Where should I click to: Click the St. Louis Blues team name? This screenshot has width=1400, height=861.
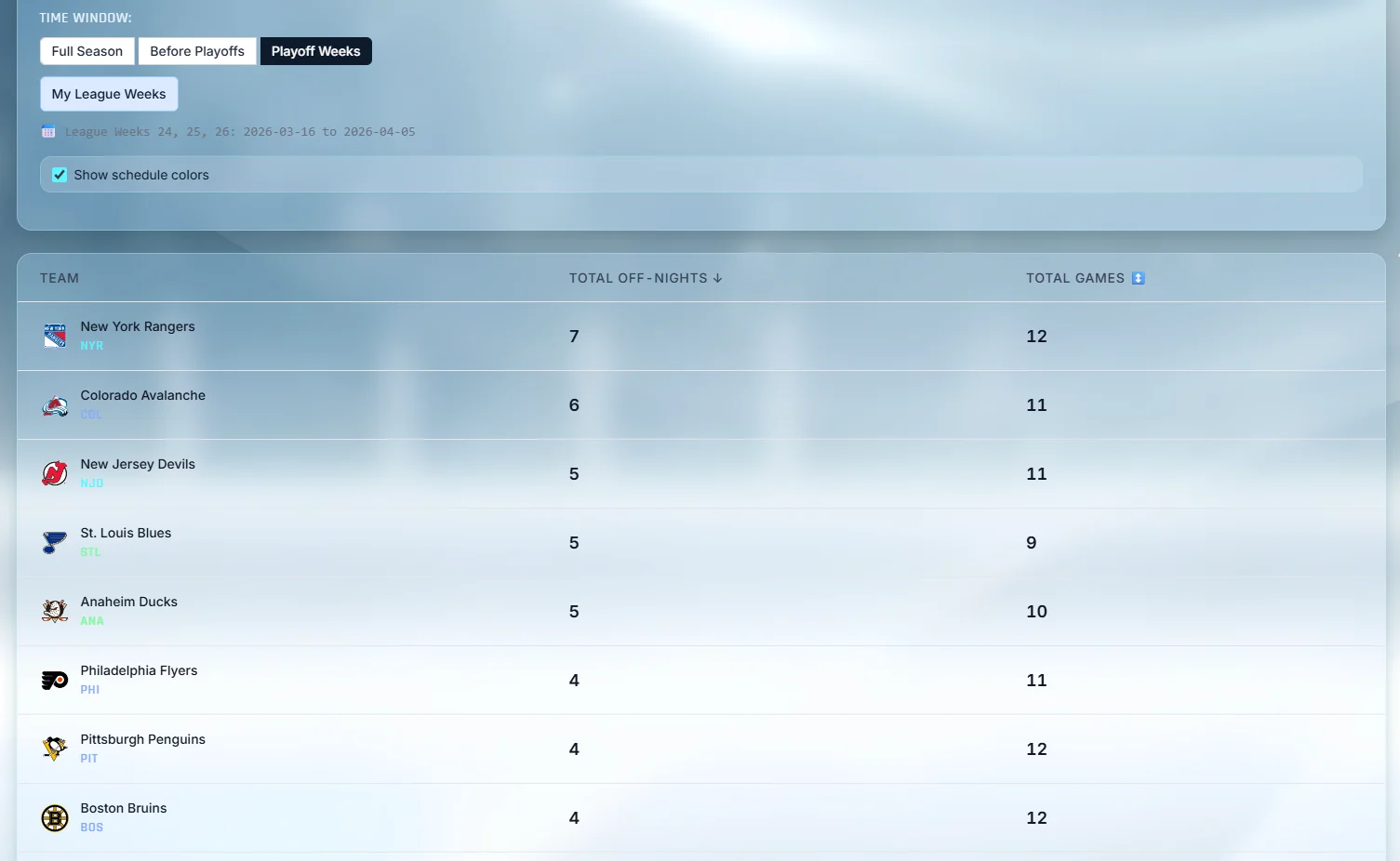coord(126,533)
